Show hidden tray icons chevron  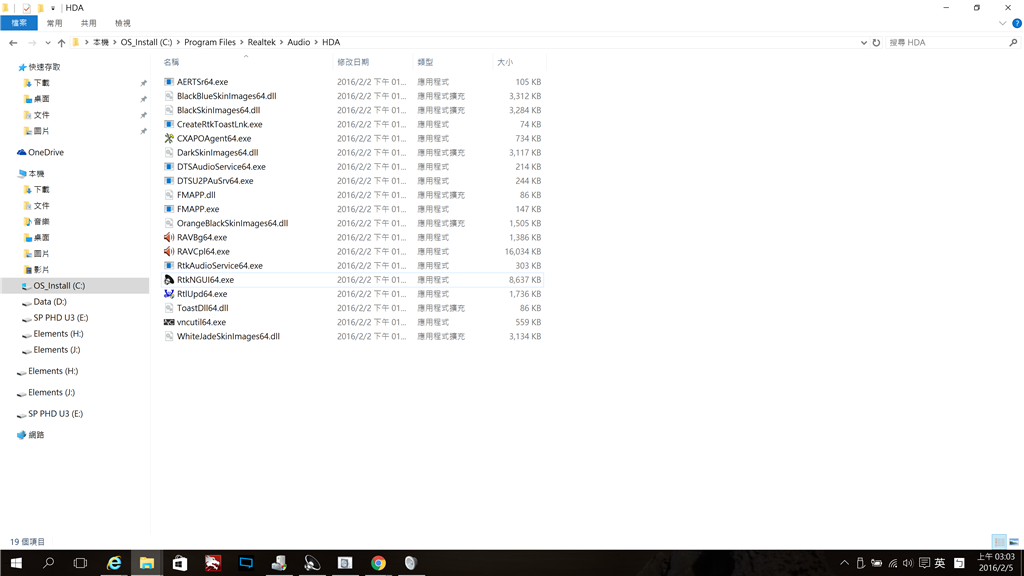(844, 563)
